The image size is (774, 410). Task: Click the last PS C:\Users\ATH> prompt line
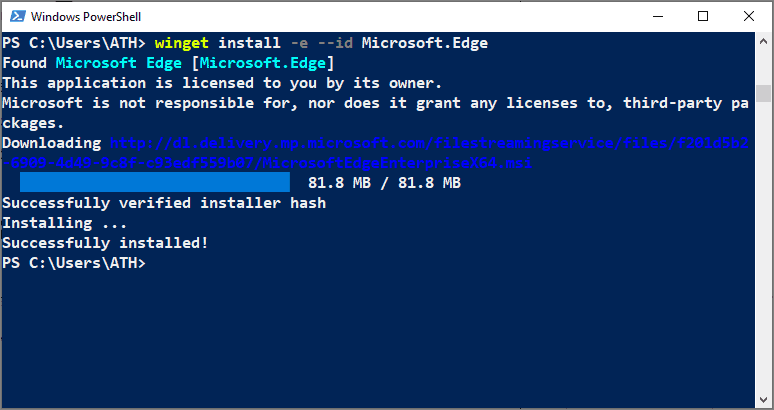[x=74, y=263]
